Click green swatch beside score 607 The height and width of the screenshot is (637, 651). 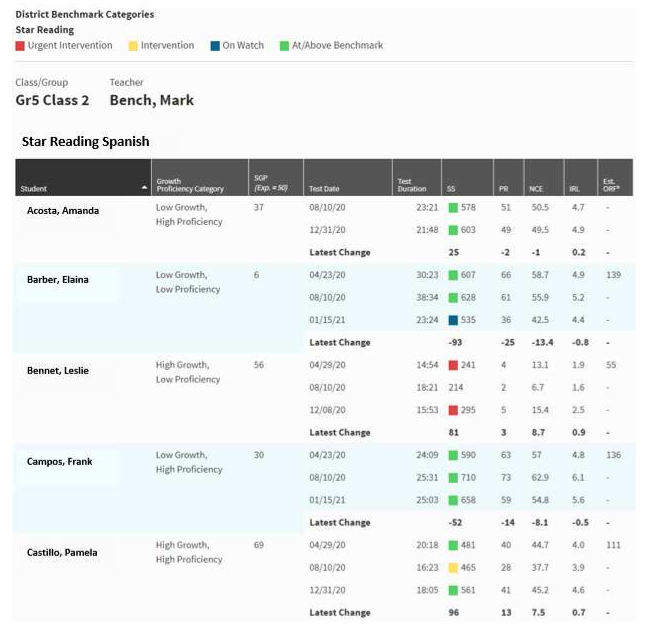click(453, 275)
